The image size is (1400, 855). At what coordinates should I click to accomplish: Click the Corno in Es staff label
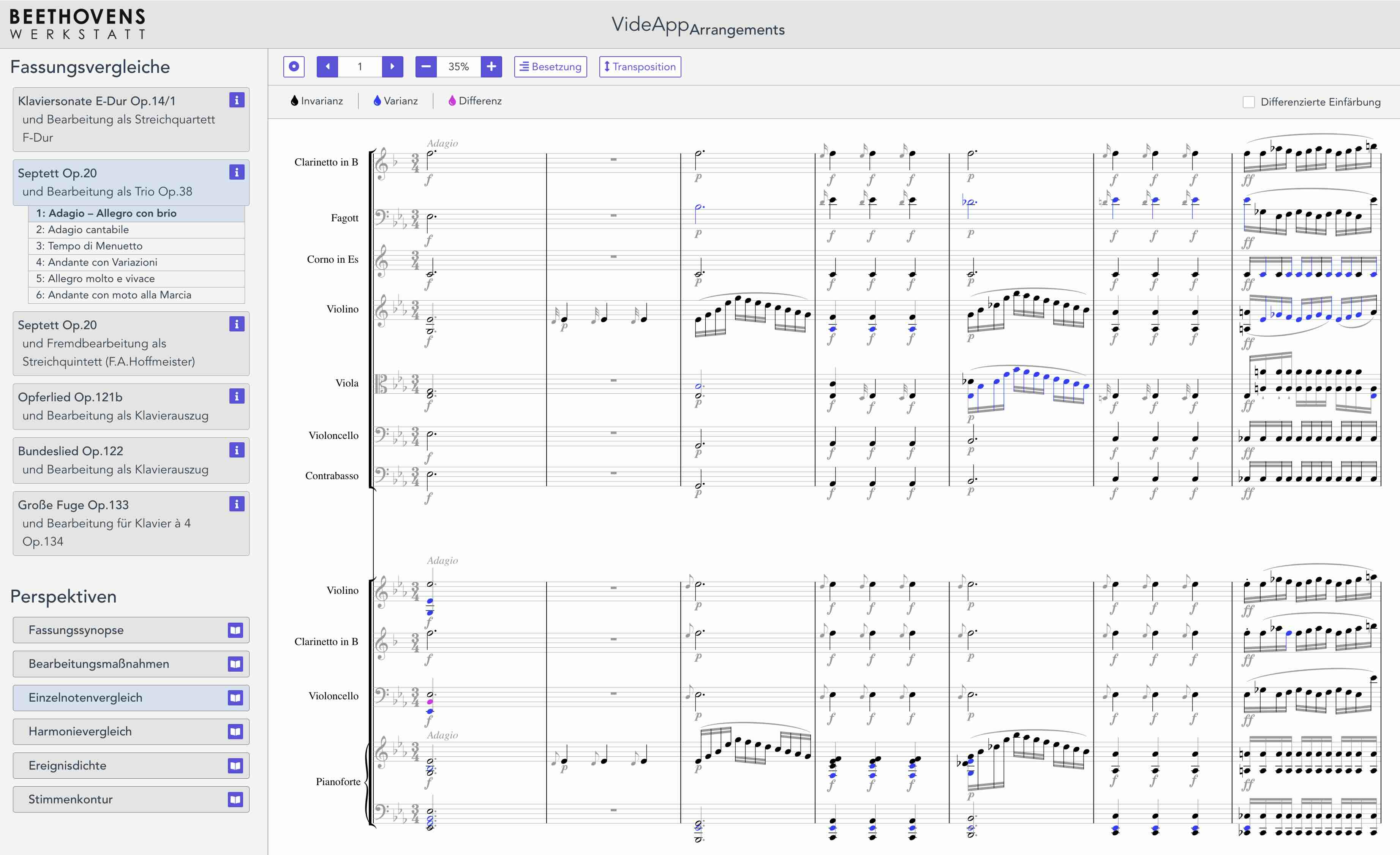click(332, 260)
